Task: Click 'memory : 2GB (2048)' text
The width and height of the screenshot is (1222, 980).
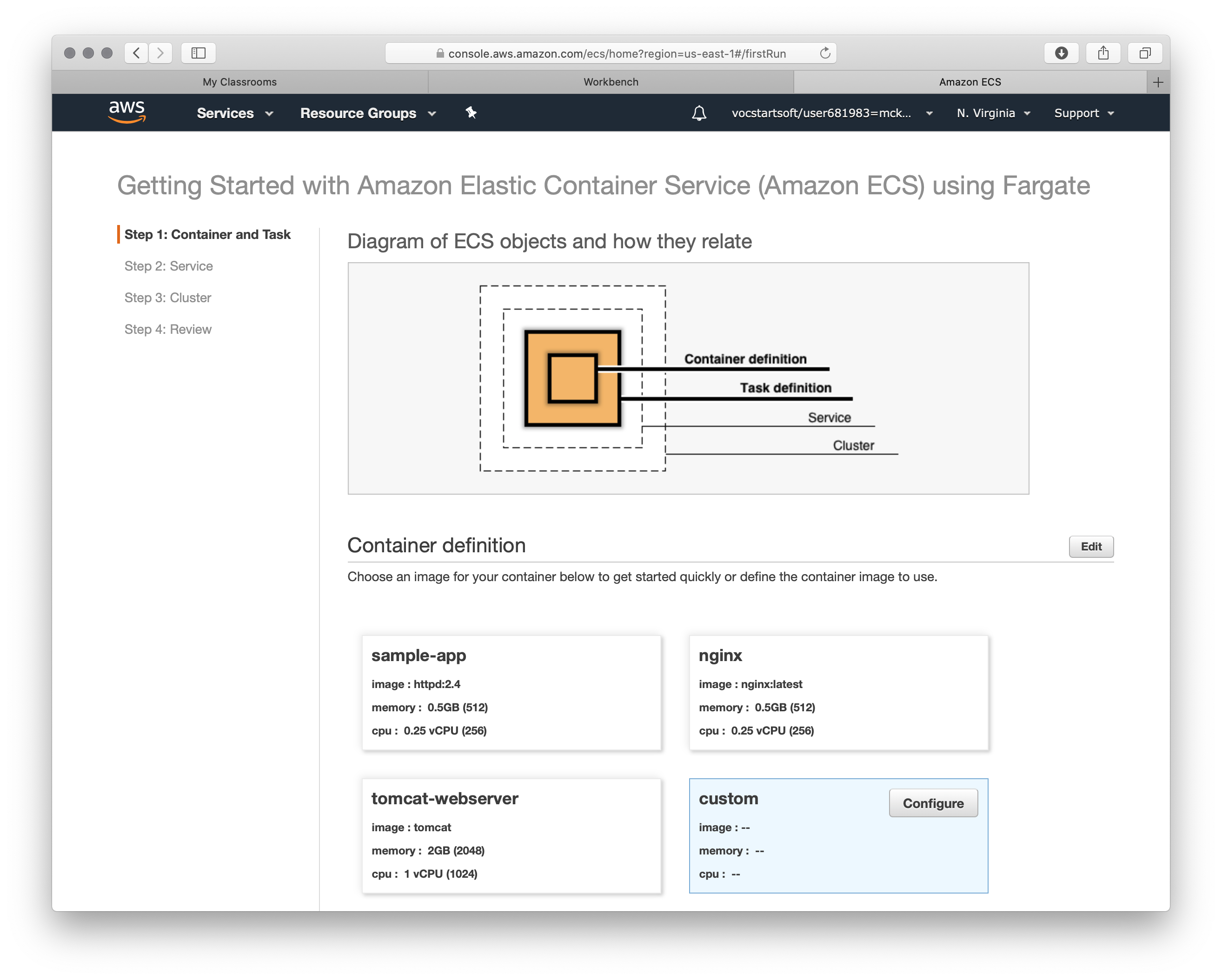Action: tap(428, 851)
